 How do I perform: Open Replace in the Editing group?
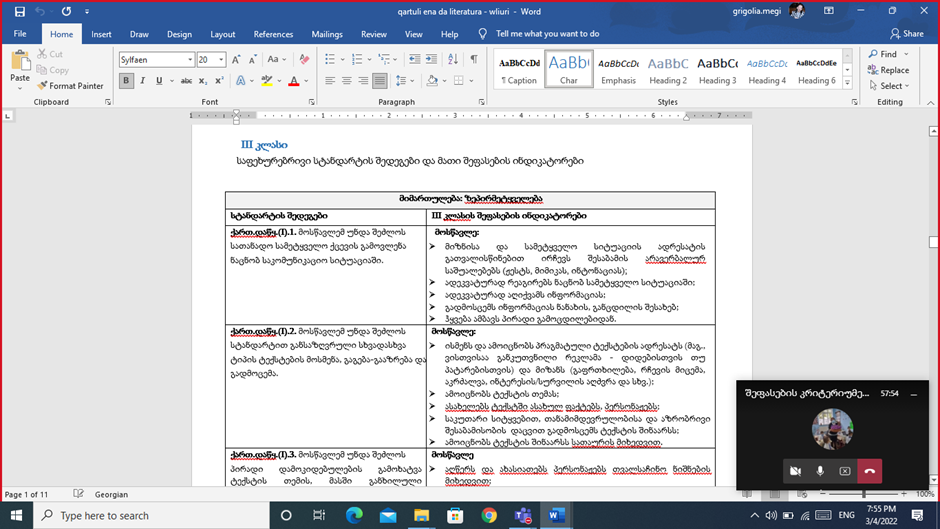click(x=888, y=70)
